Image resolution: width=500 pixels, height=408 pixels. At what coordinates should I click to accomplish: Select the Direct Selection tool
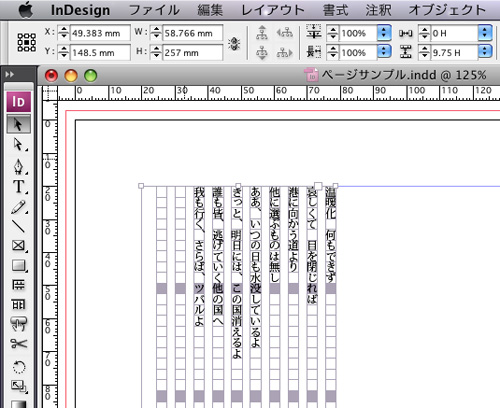(x=18, y=145)
